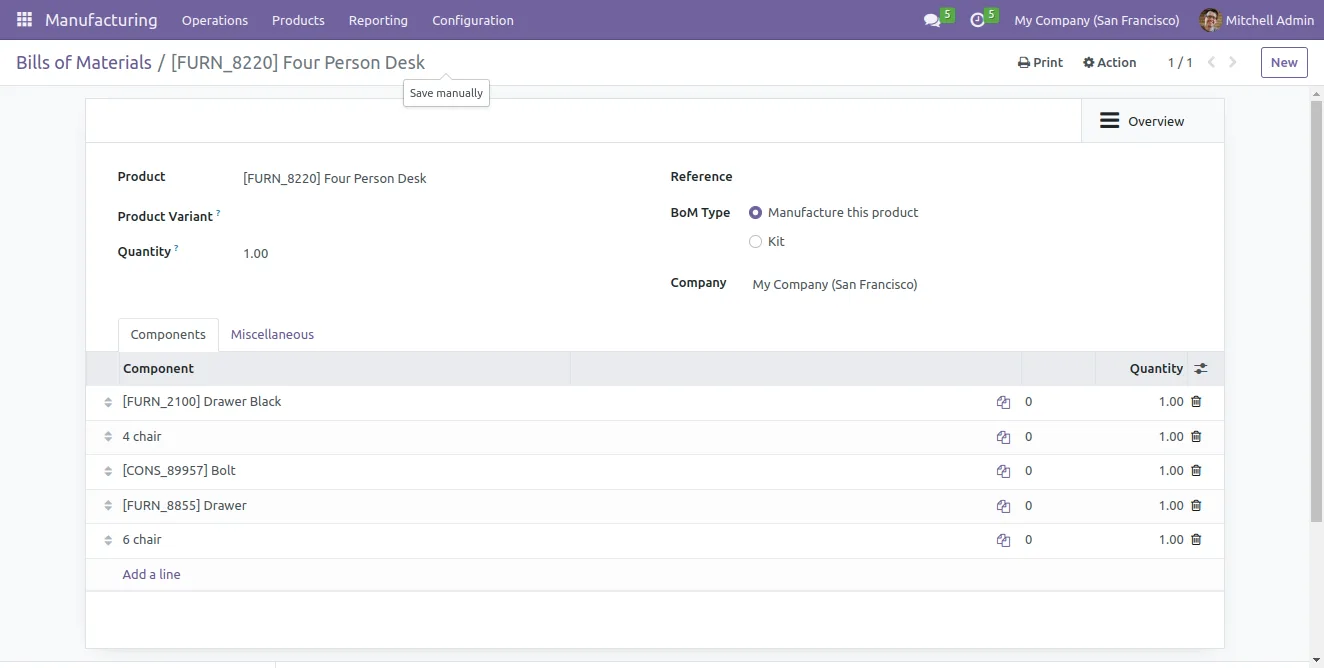Open the apps grid menu icon
This screenshot has height=668, width=1324.
click(24, 20)
